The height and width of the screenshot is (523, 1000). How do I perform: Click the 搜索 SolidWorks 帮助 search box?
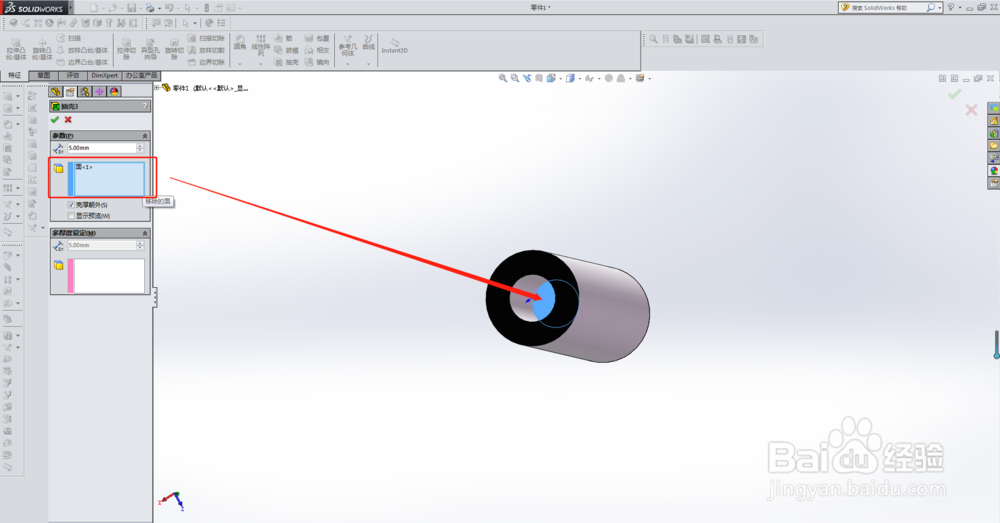pos(888,8)
